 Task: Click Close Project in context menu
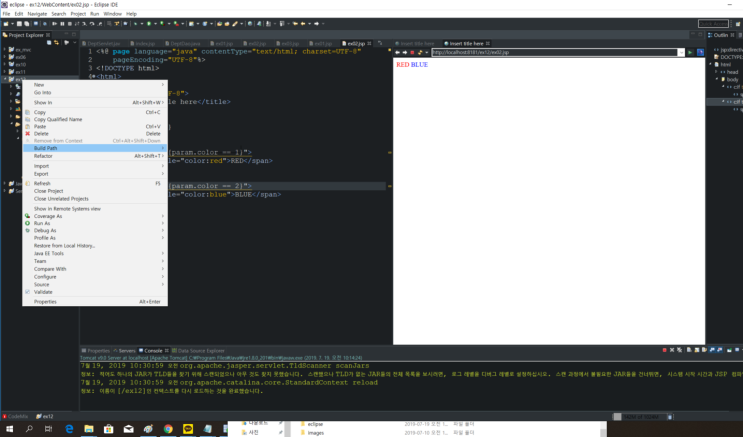pyautogui.click(x=95, y=191)
